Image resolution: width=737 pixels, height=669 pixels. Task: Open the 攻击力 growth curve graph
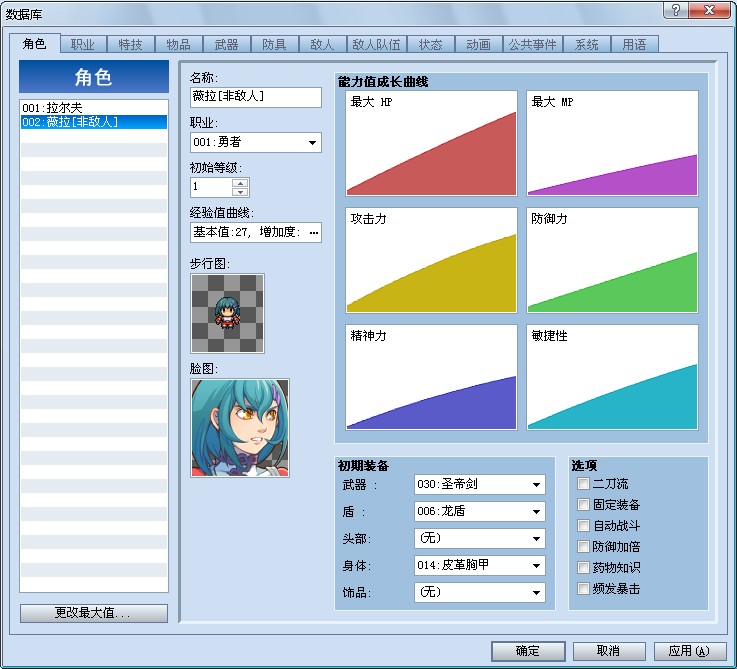(431, 260)
